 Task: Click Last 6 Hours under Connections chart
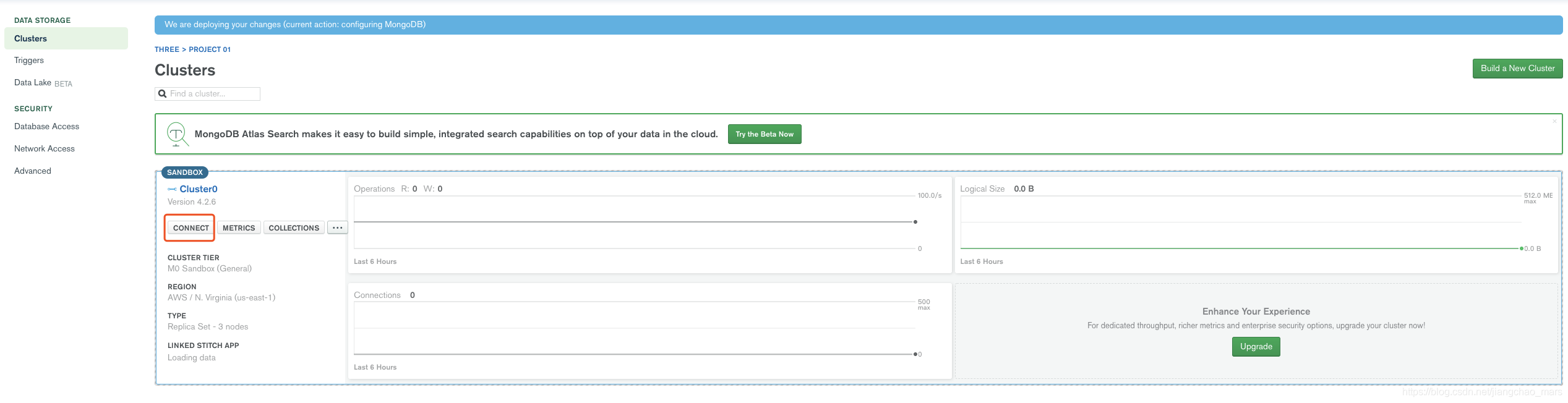[x=375, y=368]
